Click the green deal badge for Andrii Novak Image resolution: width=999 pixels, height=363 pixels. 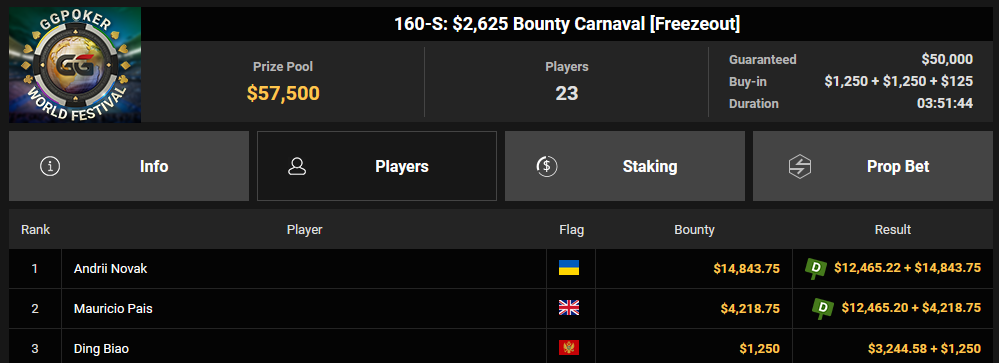[817, 268]
